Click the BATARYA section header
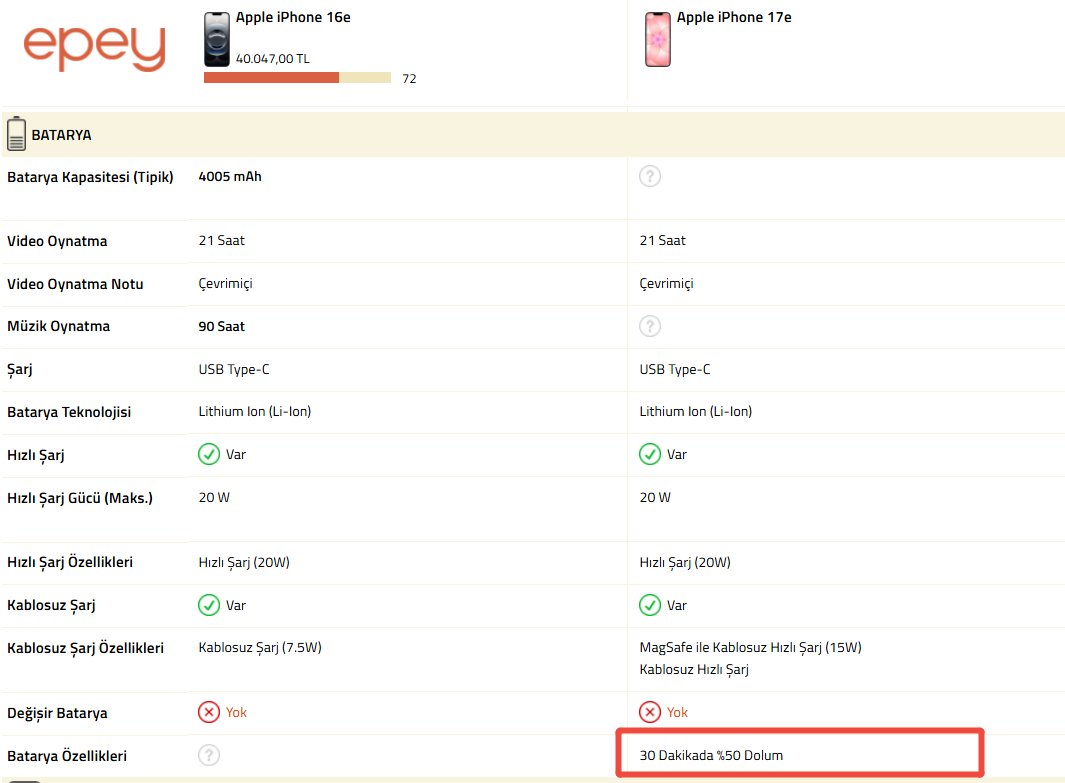 pos(62,134)
